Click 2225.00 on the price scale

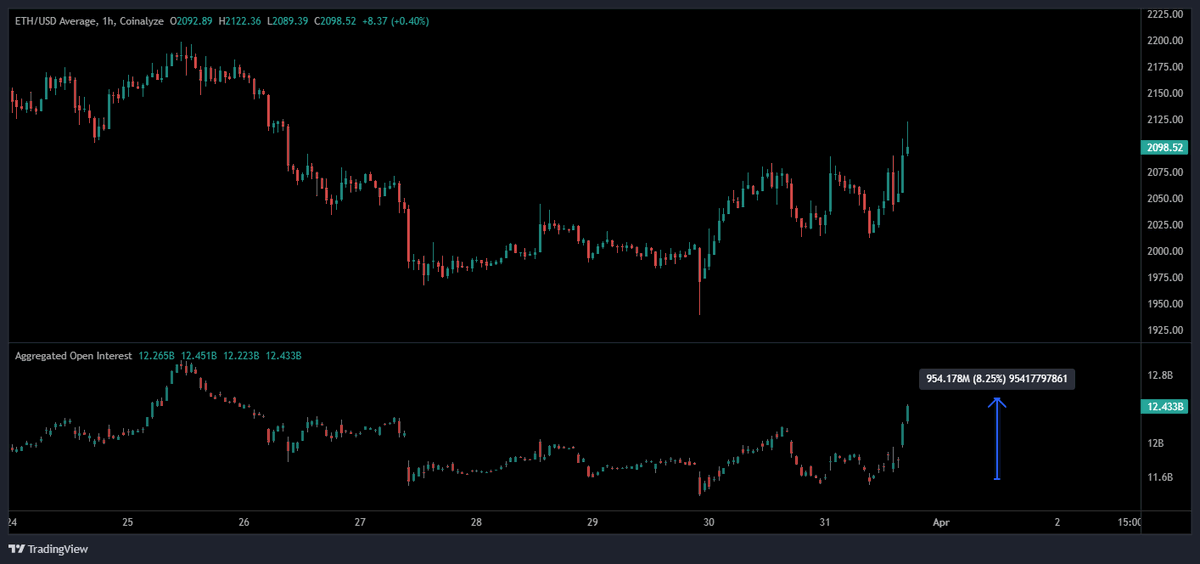tap(1166, 14)
